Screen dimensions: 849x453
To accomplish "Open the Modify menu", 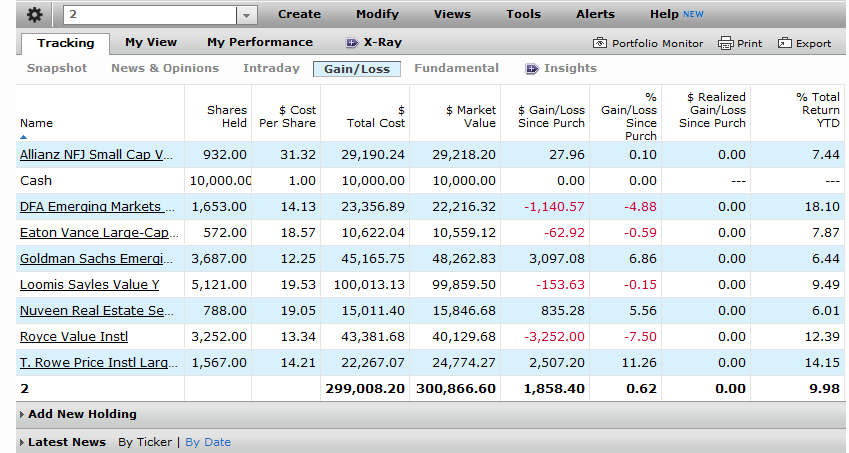I will [377, 15].
